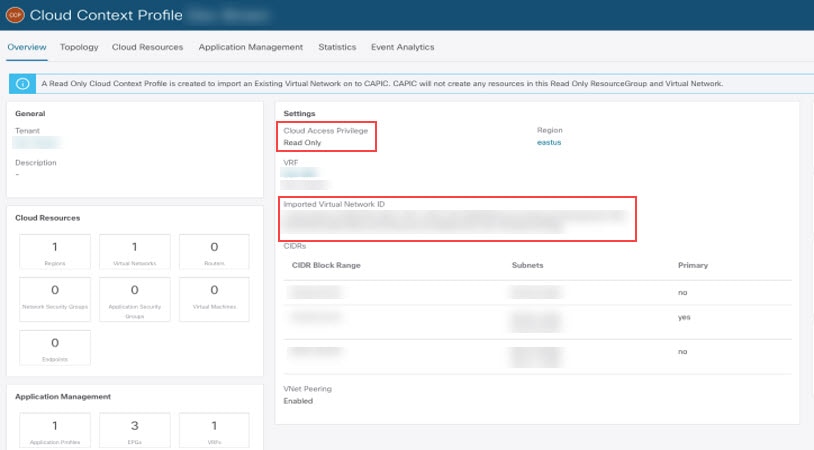Image resolution: width=814 pixels, height=450 pixels.
Task: Open the Event Analytics tab
Action: pyautogui.click(x=402, y=47)
